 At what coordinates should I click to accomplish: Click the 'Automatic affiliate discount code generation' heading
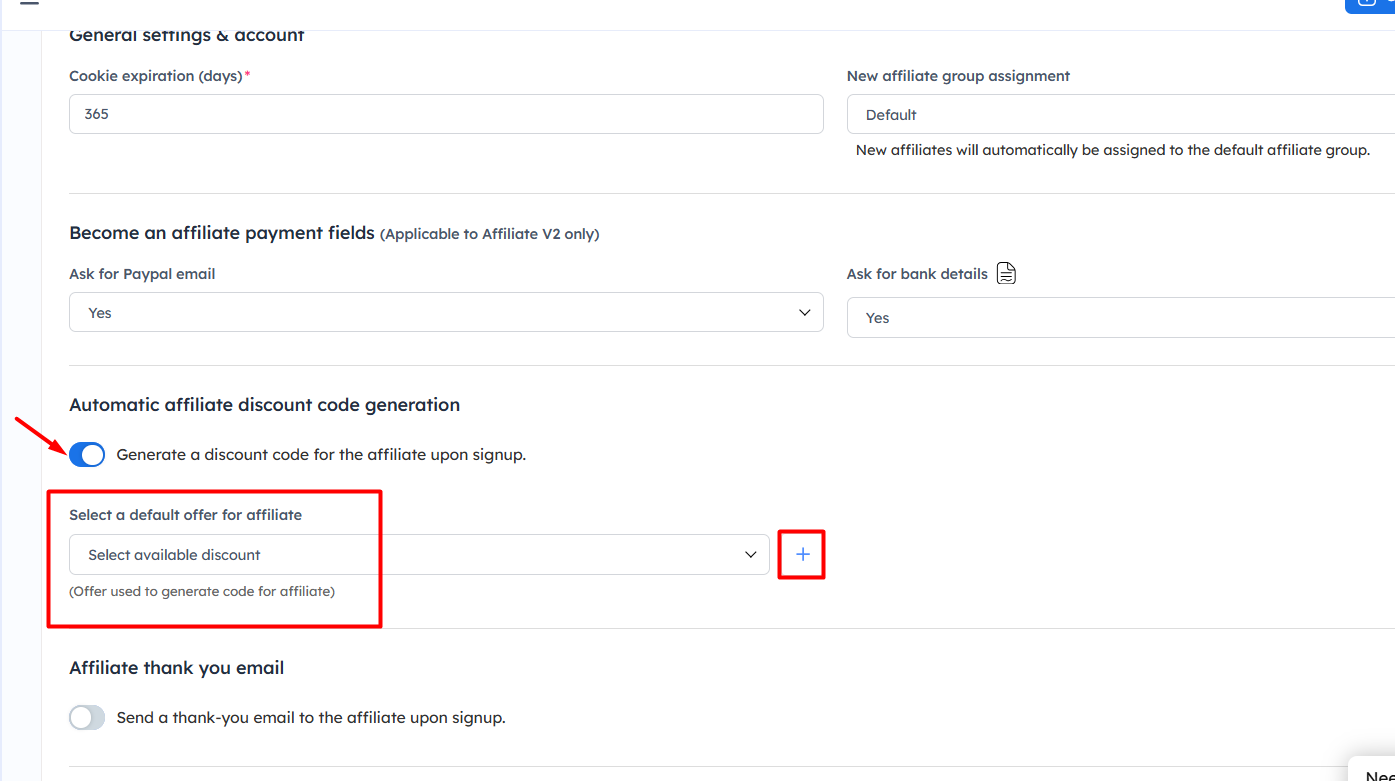click(x=264, y=405)
